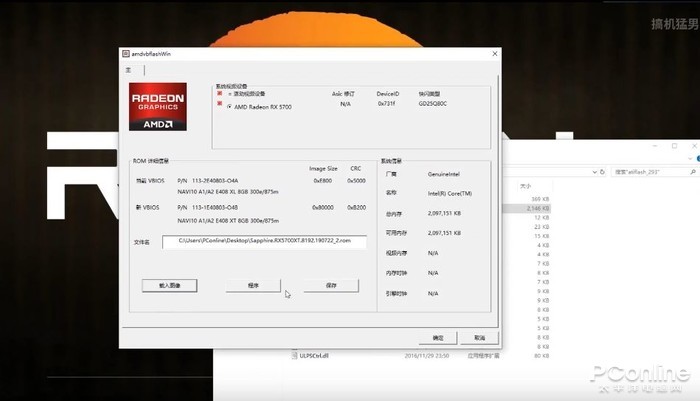Click the 0x731f device ID value

click(x=386, y=104)
